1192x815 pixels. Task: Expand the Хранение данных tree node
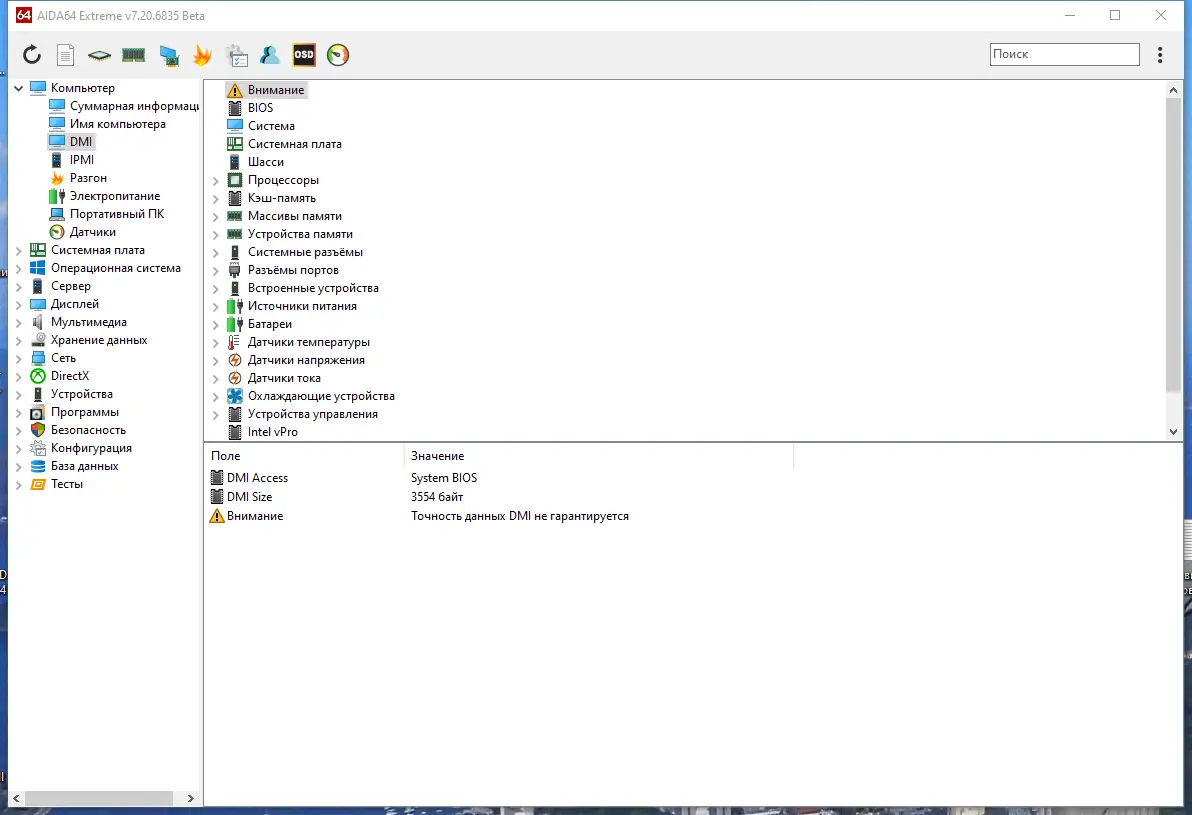click(19, 340)
